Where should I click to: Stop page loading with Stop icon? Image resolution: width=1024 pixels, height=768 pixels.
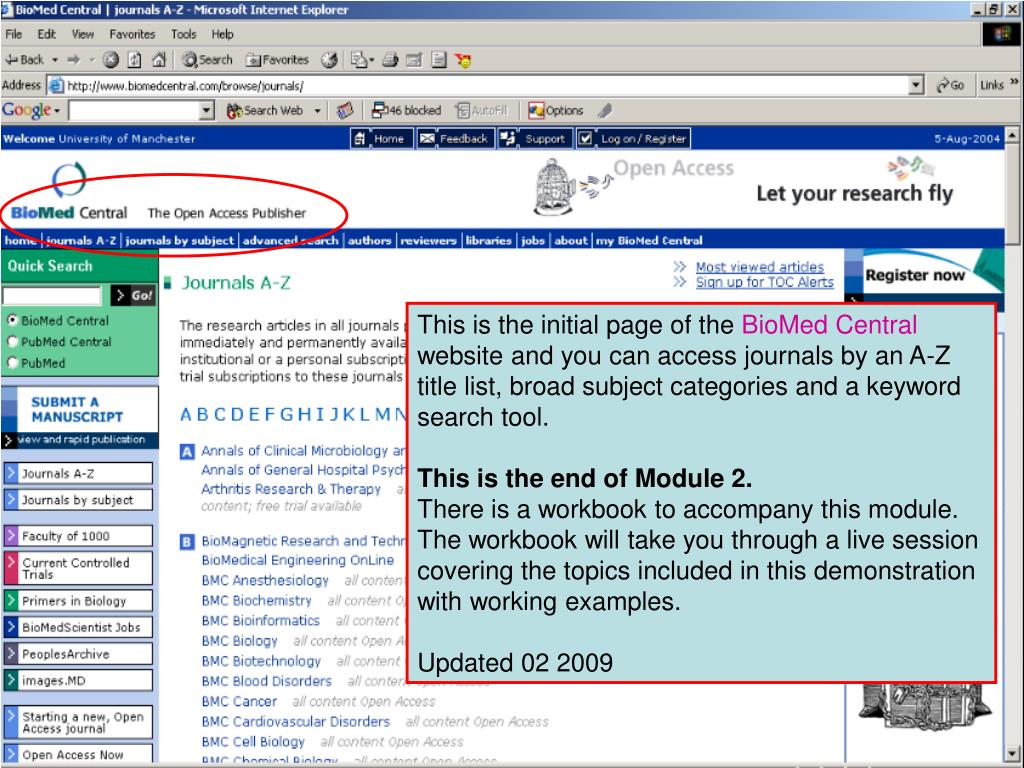pyautogui.click(x=111, y=60)
